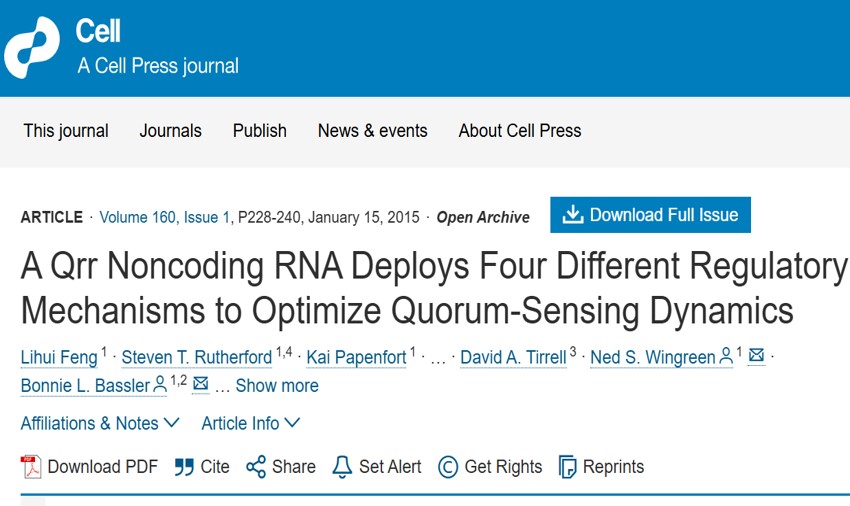
Task: Open the Publish menu
Action: tap(259, 131)
